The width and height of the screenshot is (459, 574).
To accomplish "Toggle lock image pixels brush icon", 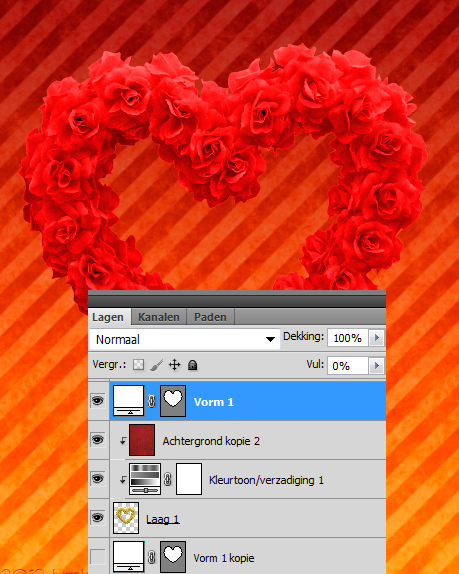I will [157, 365].
